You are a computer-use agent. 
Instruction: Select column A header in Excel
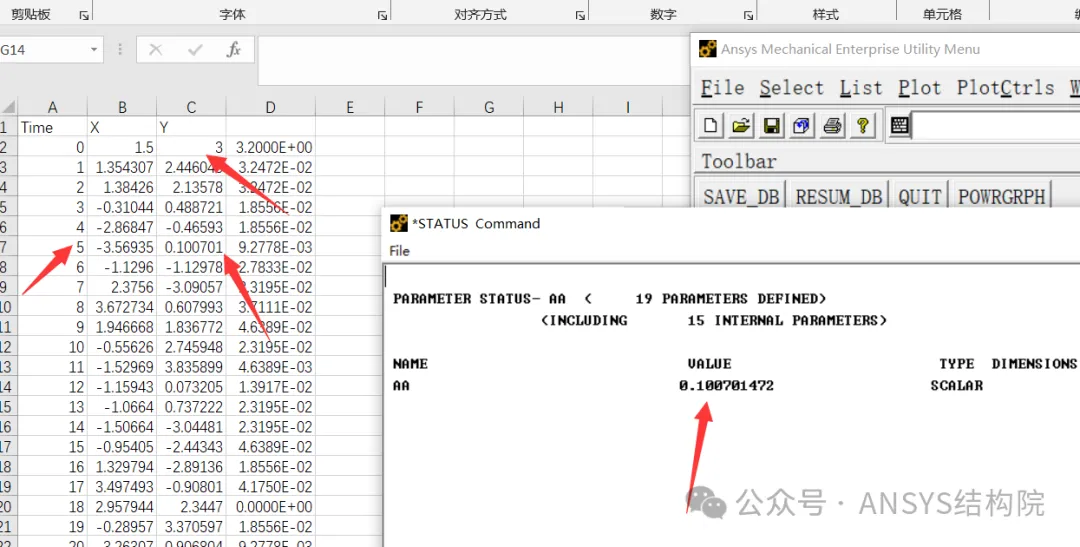tap(52, 107)
